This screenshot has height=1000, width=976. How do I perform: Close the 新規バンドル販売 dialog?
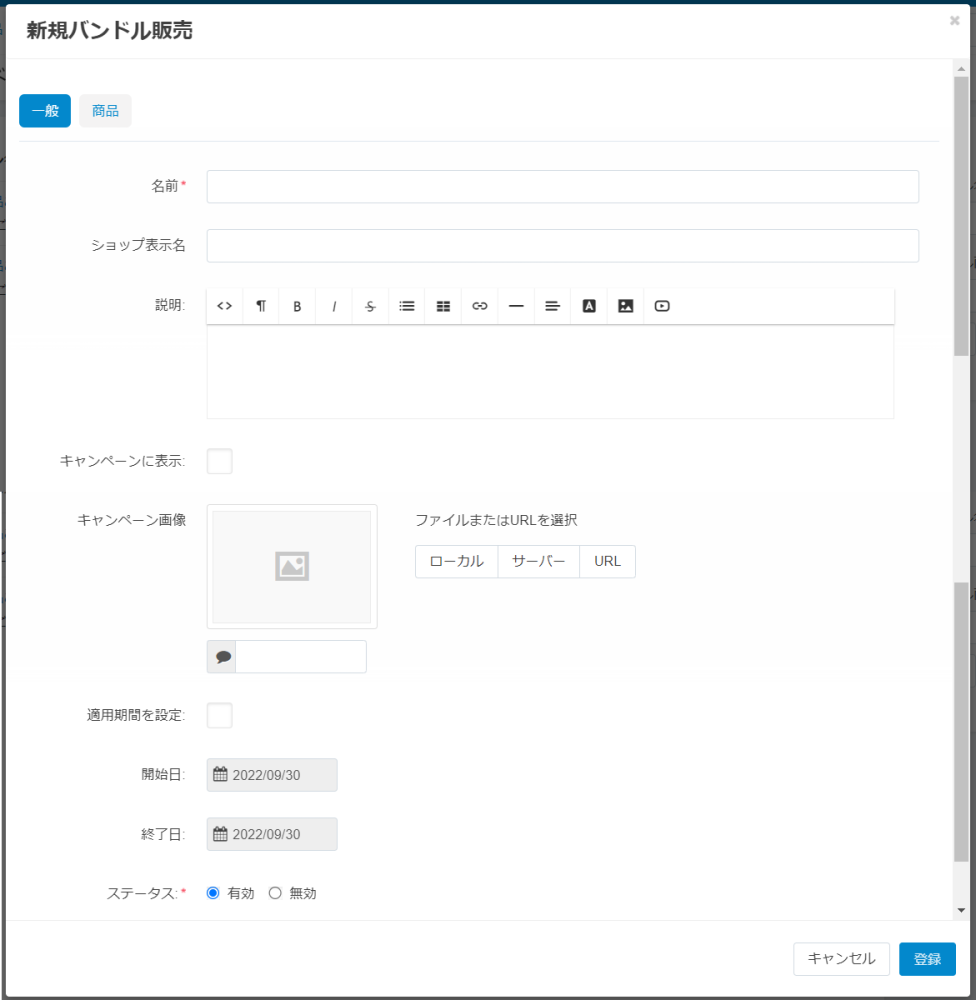click(x=954, y=20)
